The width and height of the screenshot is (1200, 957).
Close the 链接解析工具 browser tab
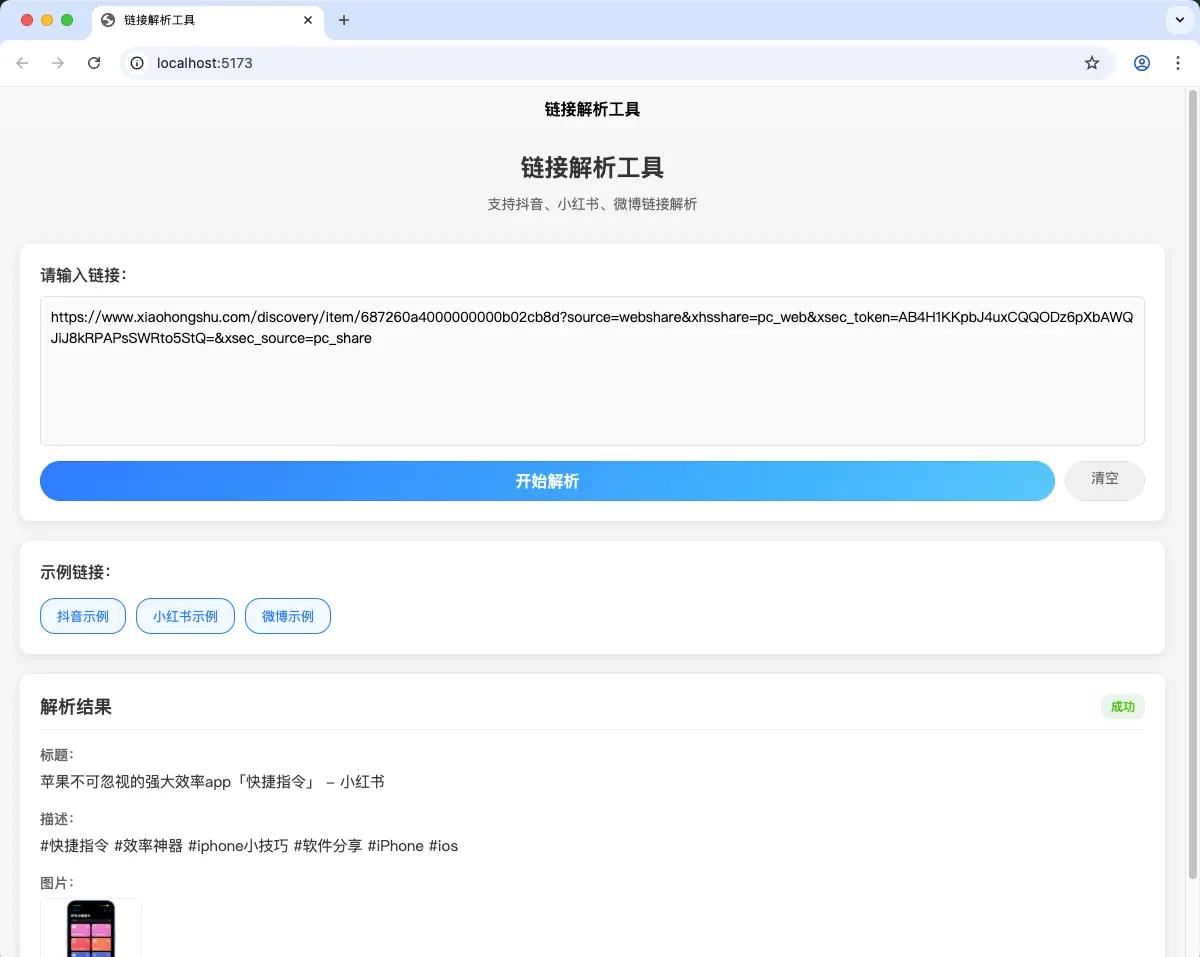(x=309, y=20)
